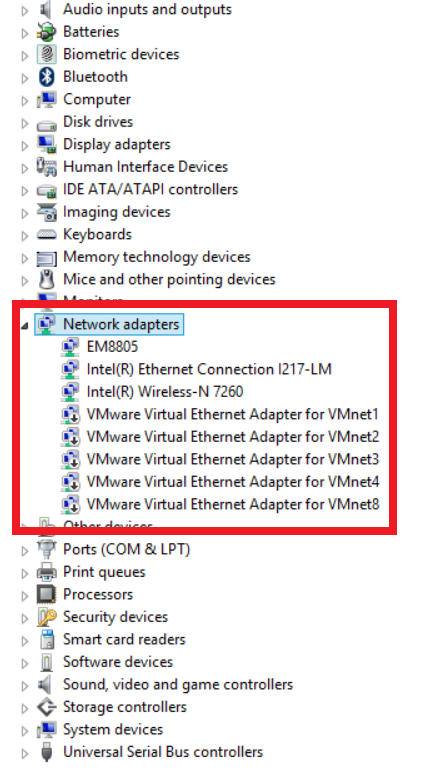
Task: Select VMware Virtual Ethernet Adapter for VMnet1
Action: coord(233,415)
